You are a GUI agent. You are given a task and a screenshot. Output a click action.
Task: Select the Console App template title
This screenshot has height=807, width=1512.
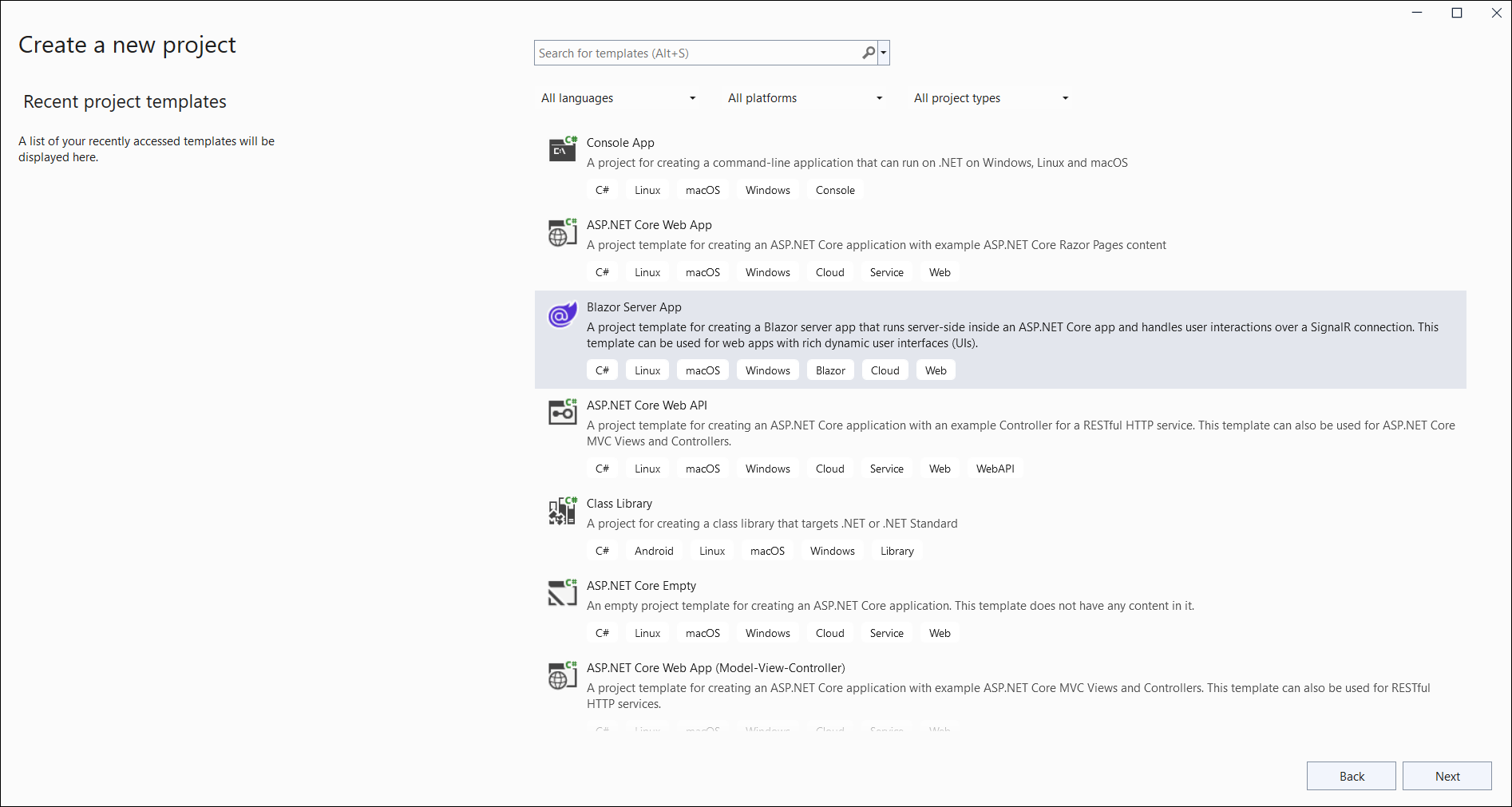620,143
